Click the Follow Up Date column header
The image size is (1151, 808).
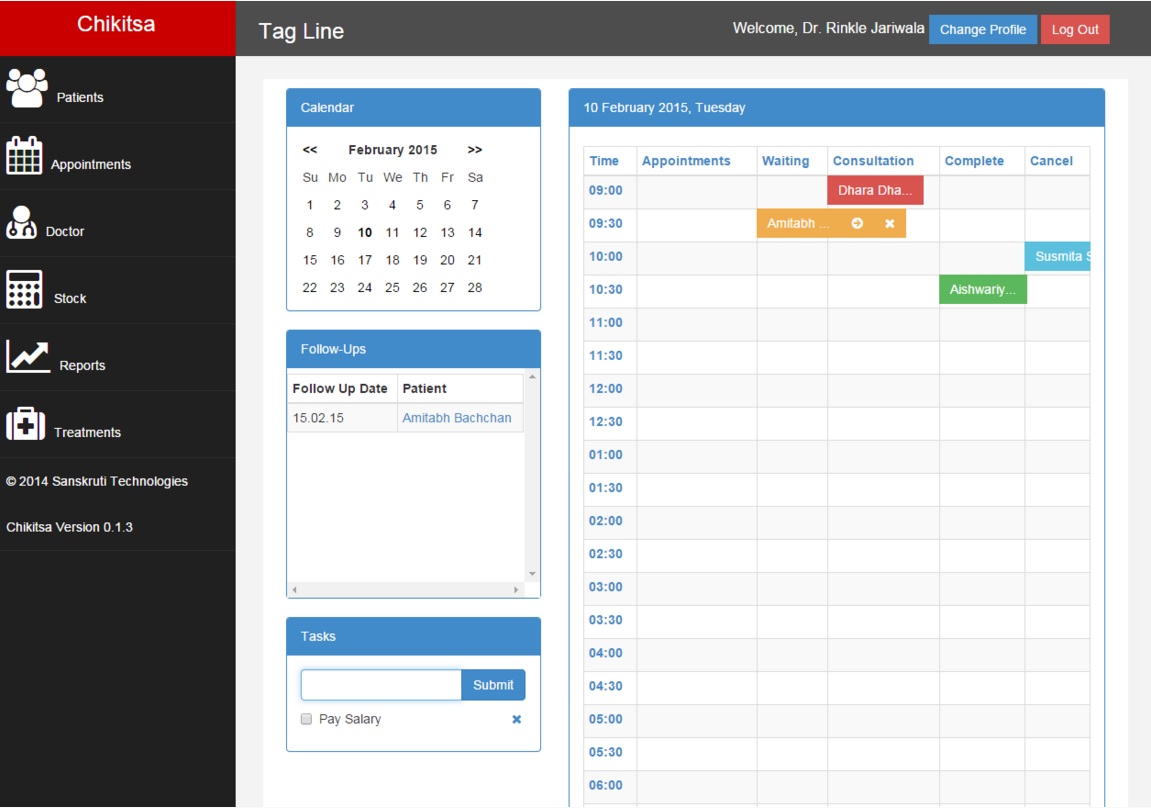[x=340, y=388]
